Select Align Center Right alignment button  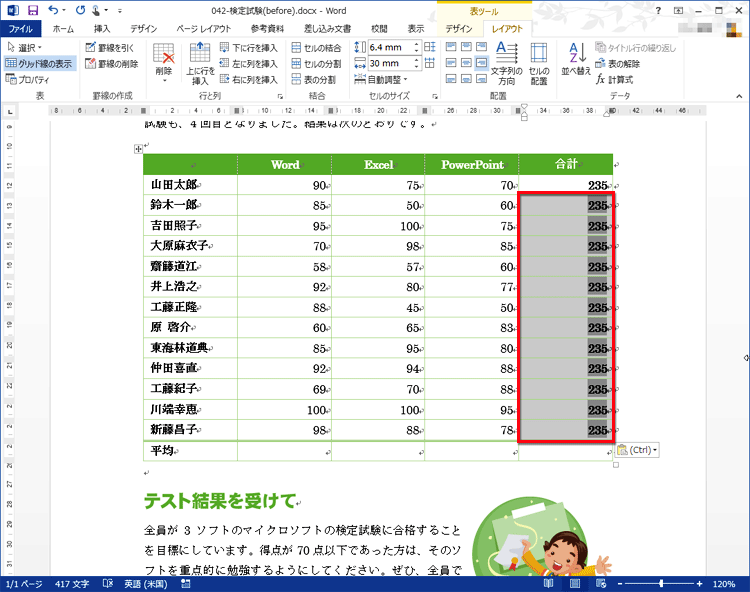pyautogui.click(x=482, y=63)
